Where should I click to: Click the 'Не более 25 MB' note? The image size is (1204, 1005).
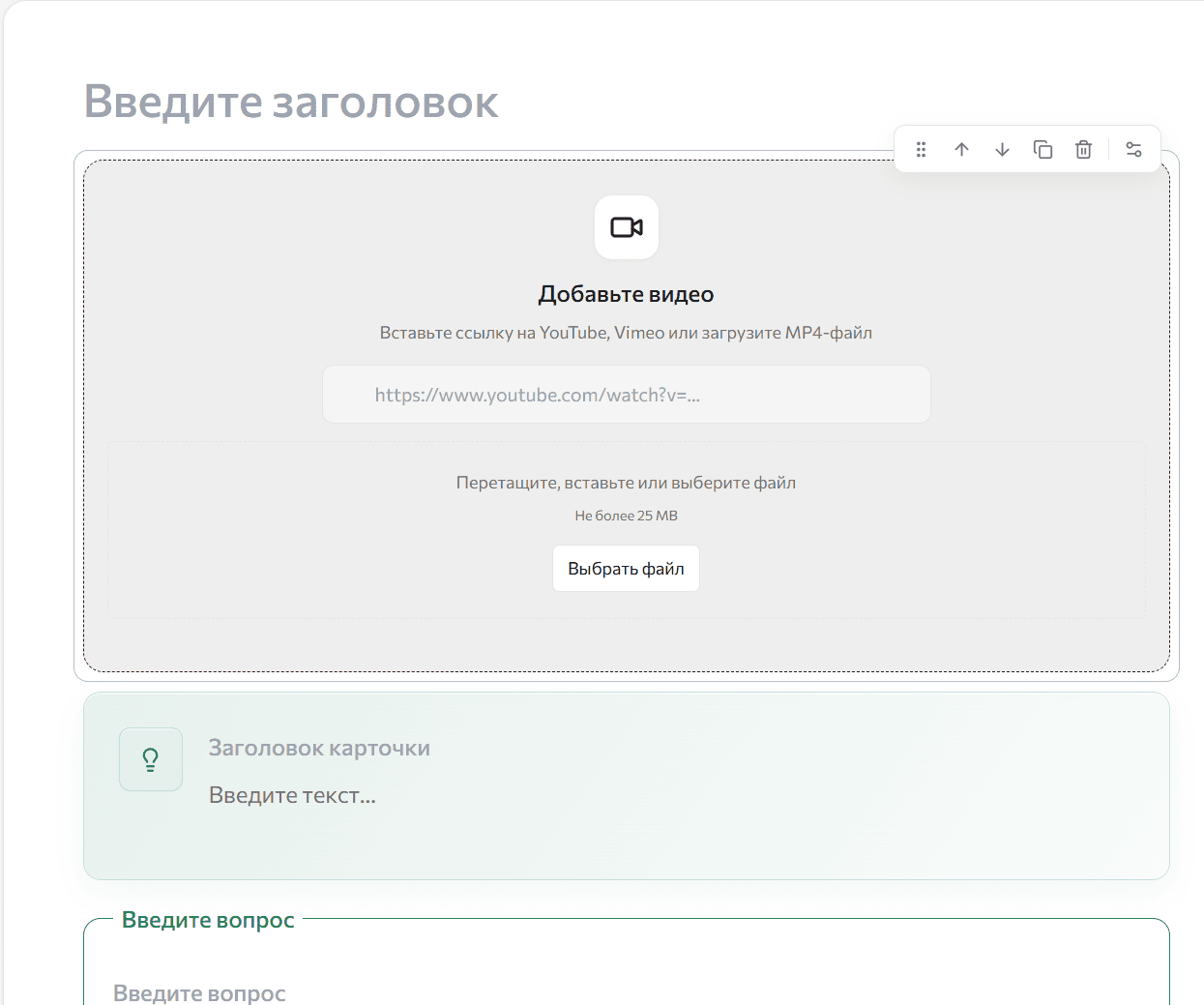point(626,516)
